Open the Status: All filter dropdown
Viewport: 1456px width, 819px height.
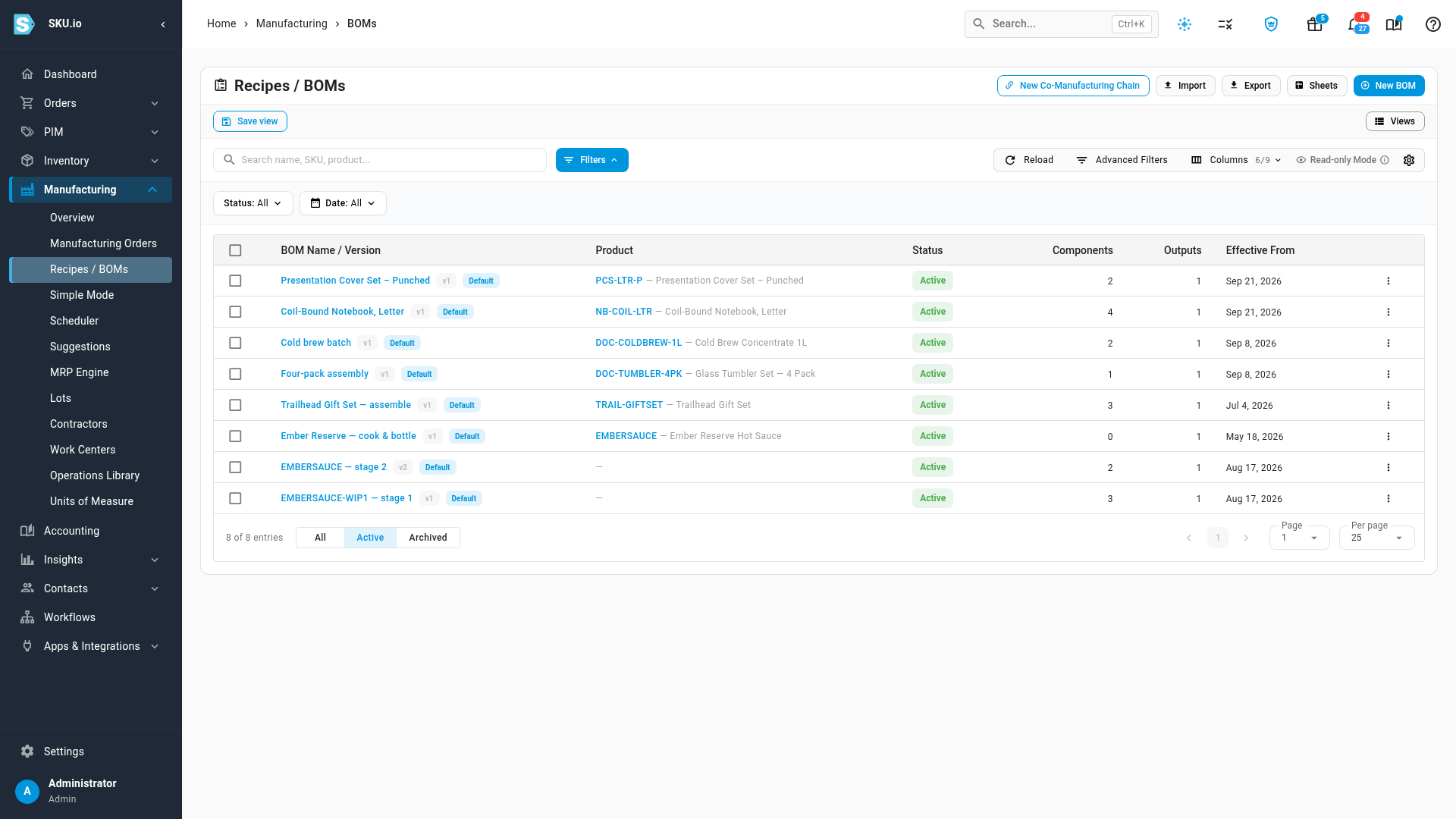click(253, 203)
